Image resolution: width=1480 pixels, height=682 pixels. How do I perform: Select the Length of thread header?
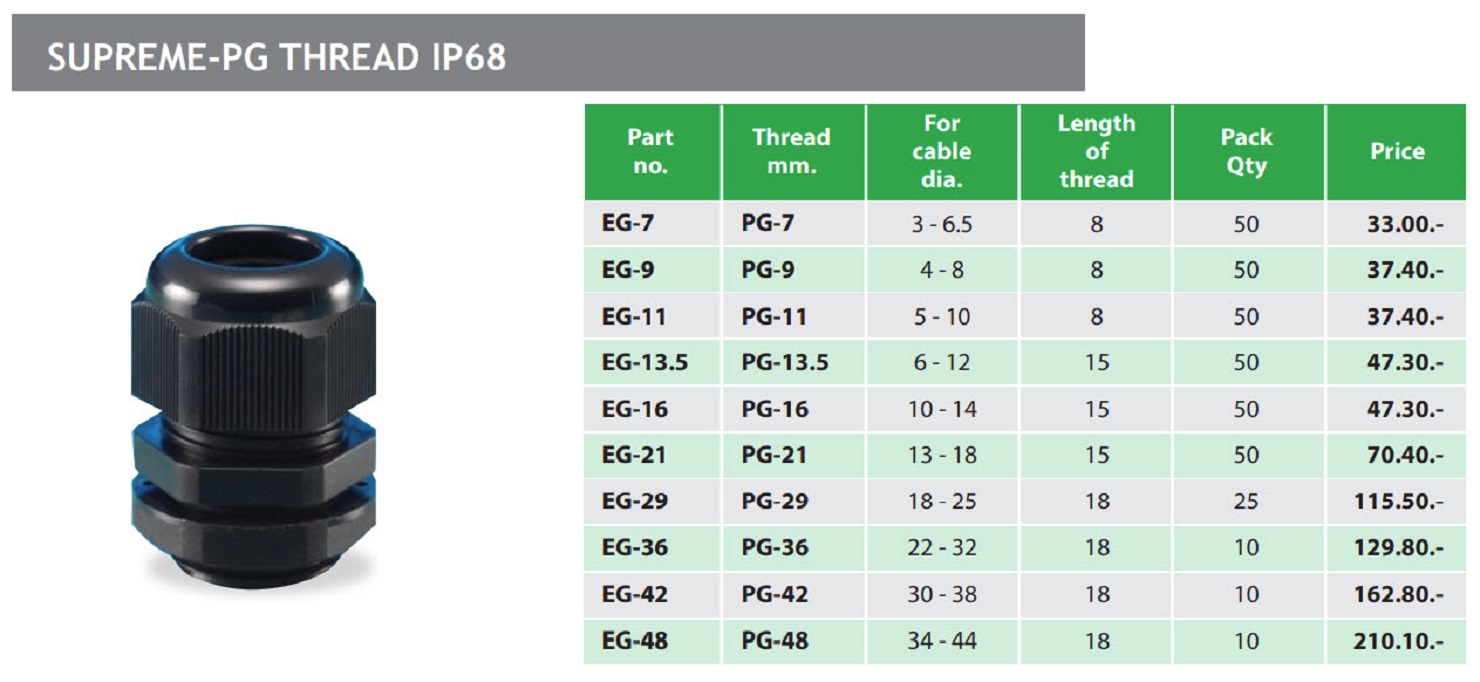[x=1096, y=152]
